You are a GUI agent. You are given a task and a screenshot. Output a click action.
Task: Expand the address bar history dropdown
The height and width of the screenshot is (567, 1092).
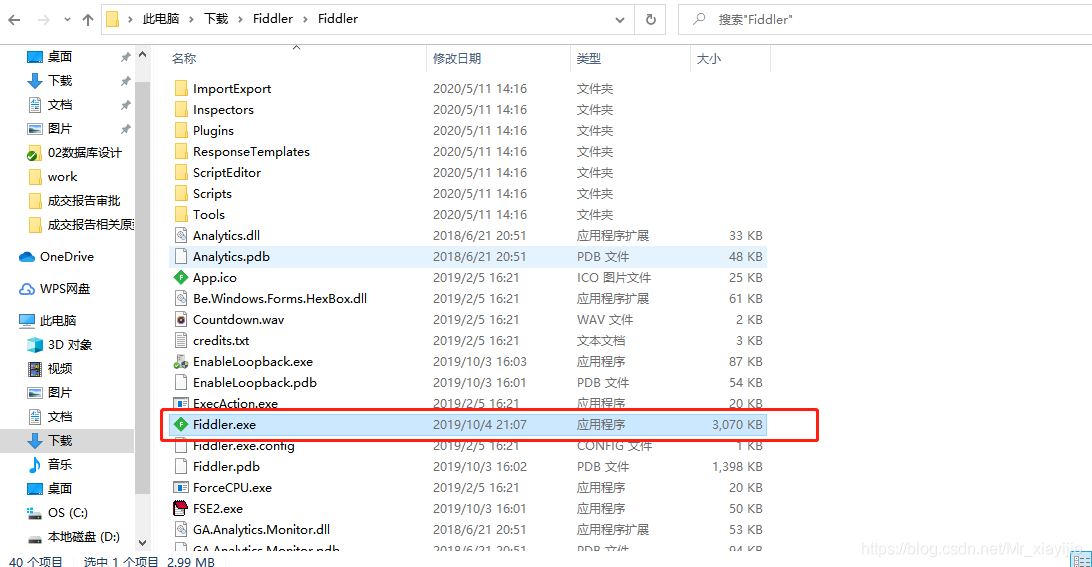click(x=620, y=20)
